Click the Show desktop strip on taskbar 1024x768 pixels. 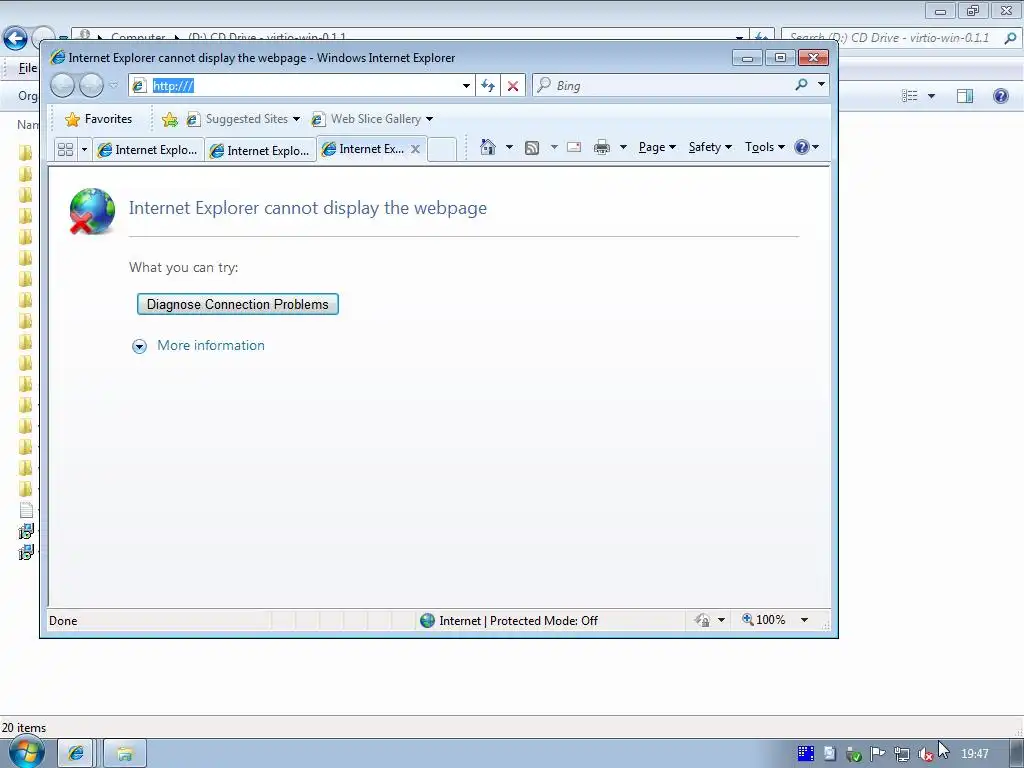(1017, 754)
